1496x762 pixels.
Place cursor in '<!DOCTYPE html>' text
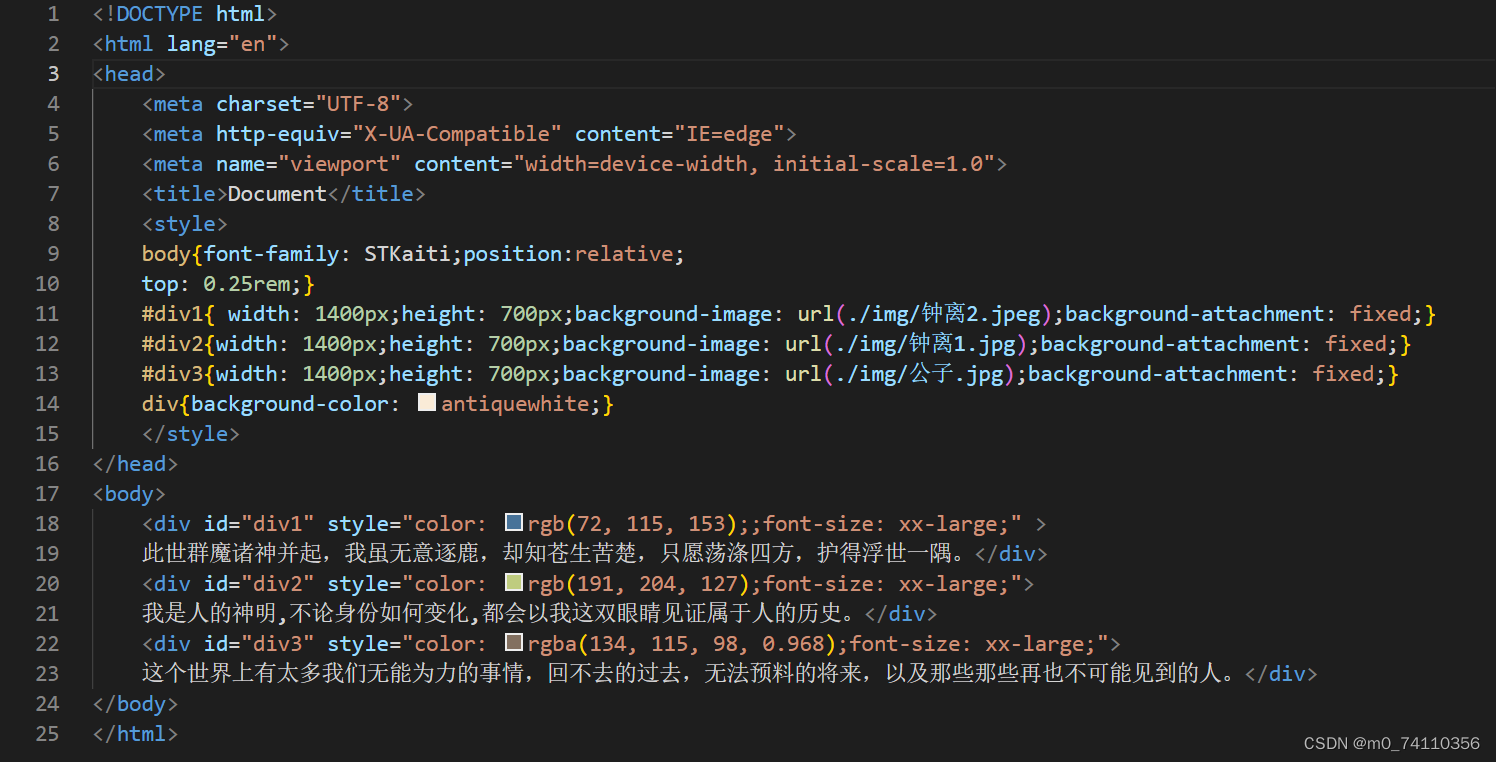(185, 14)
